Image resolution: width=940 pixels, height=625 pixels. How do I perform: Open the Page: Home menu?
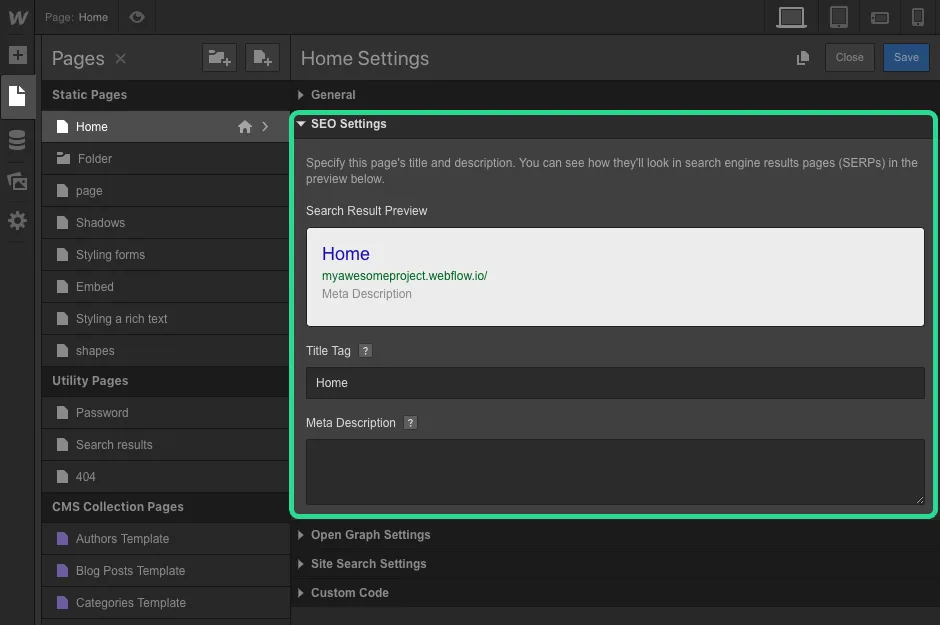tap(77, 16)
